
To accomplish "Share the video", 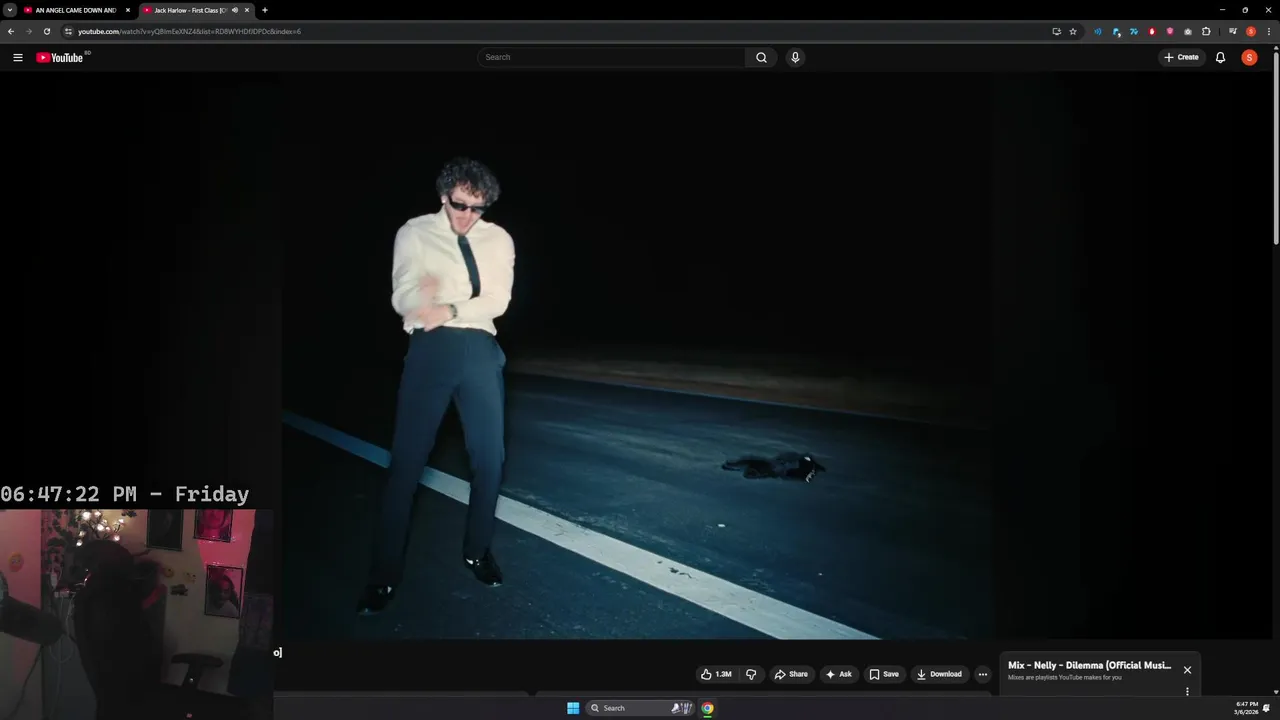I will coord(791,674).
